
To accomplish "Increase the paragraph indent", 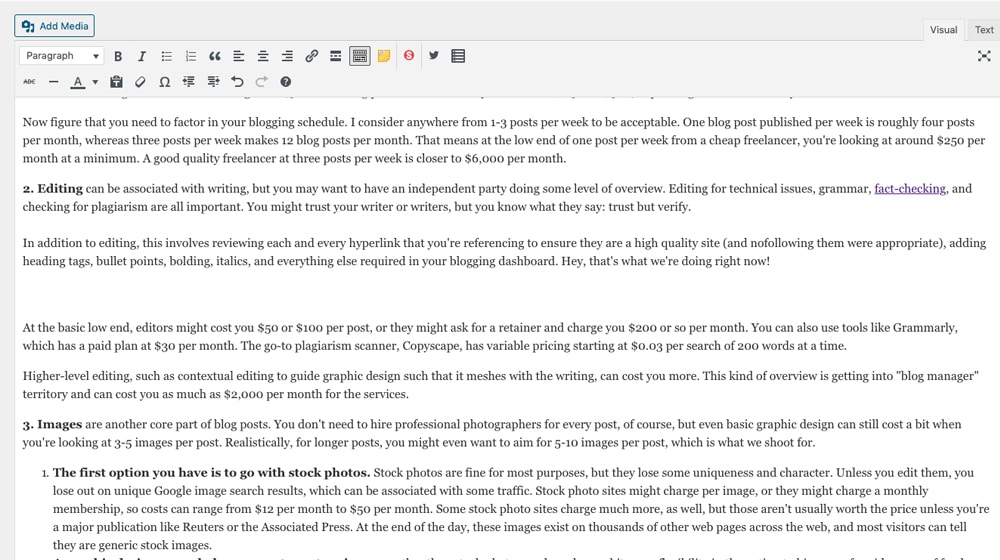I will pyautogui.click(x=213, y=82).
